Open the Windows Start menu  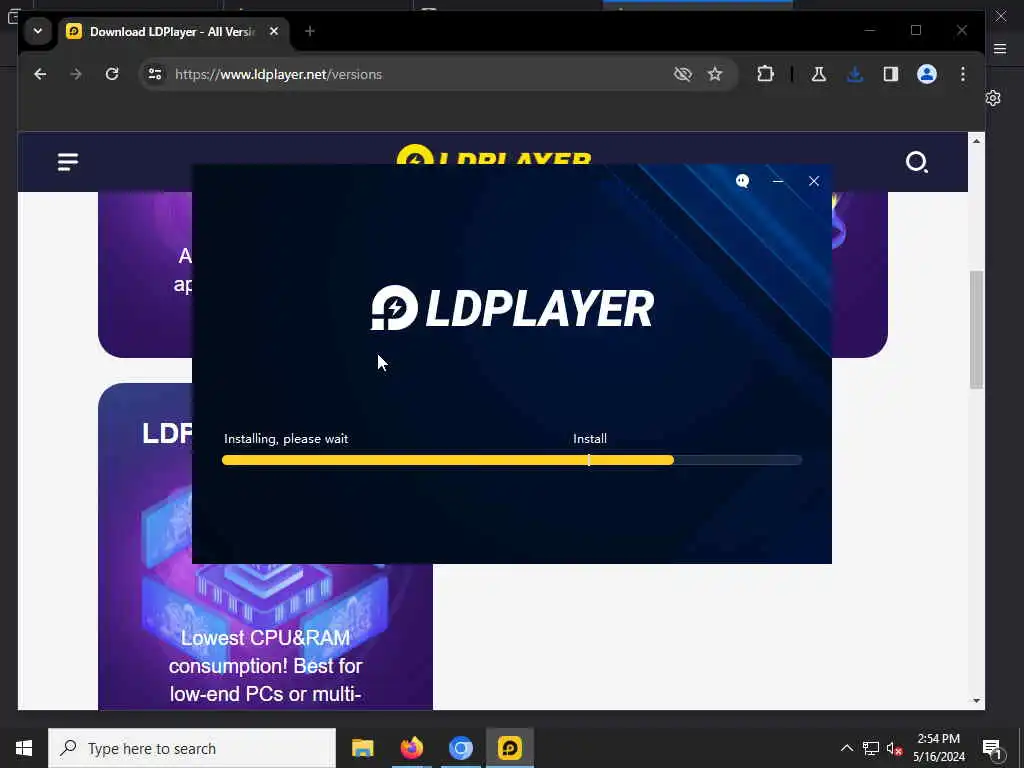[24, 748]
